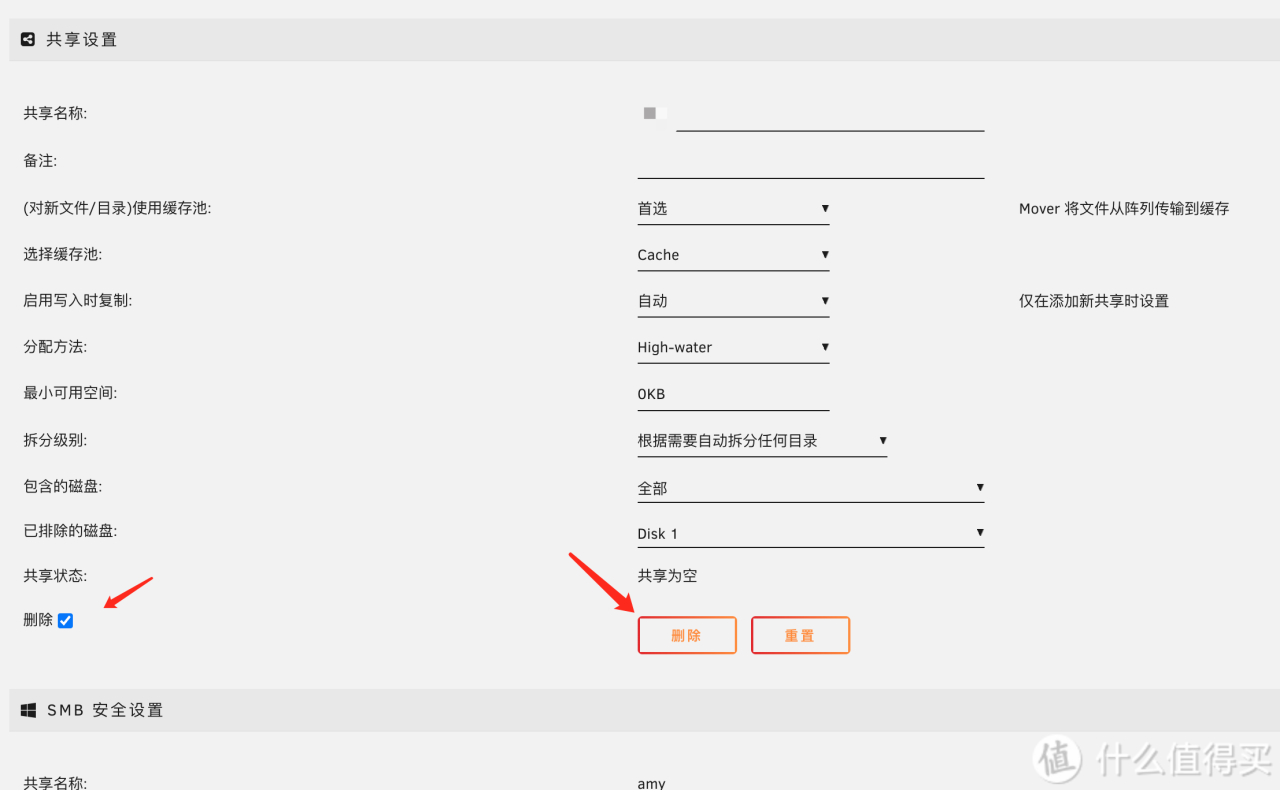Open the 拆分级别 split level dropdown
Image resolution: width=1280 pixels, height=790 pixels.
(762, 440)
